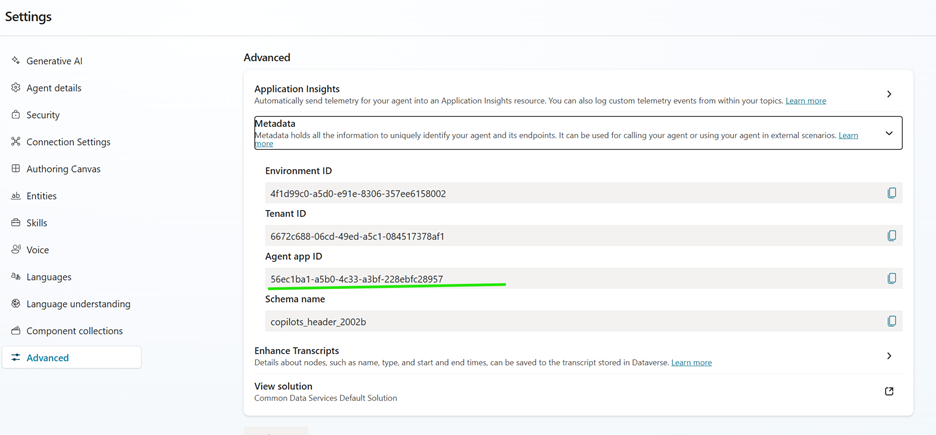
Task: Go to Connection Settings
Action: [68, 142]
